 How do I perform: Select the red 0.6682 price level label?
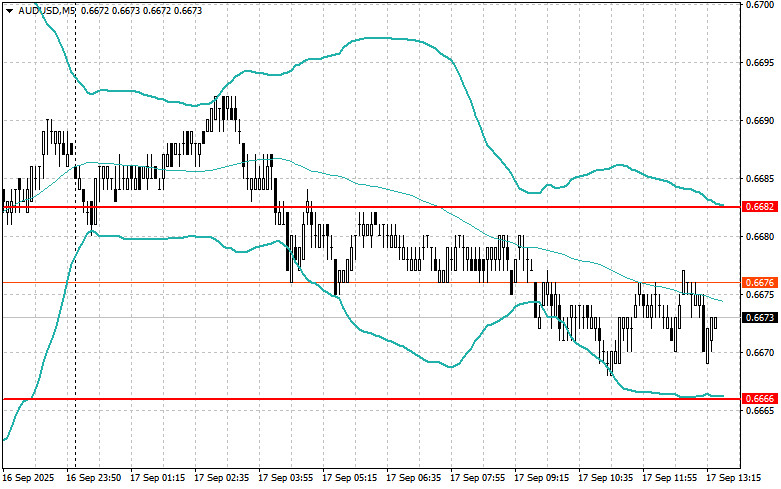760,207
